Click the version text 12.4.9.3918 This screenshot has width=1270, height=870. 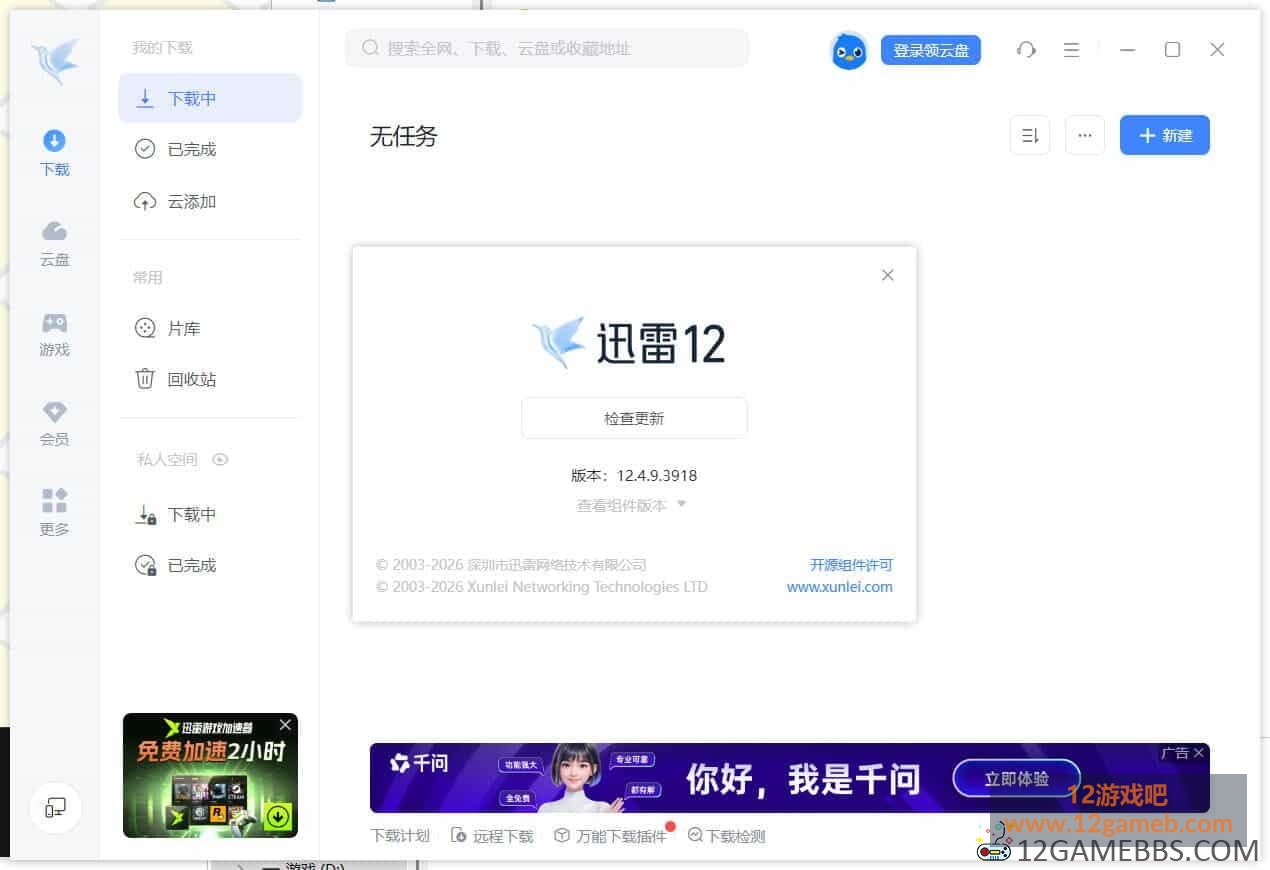(x=657, y=476)
